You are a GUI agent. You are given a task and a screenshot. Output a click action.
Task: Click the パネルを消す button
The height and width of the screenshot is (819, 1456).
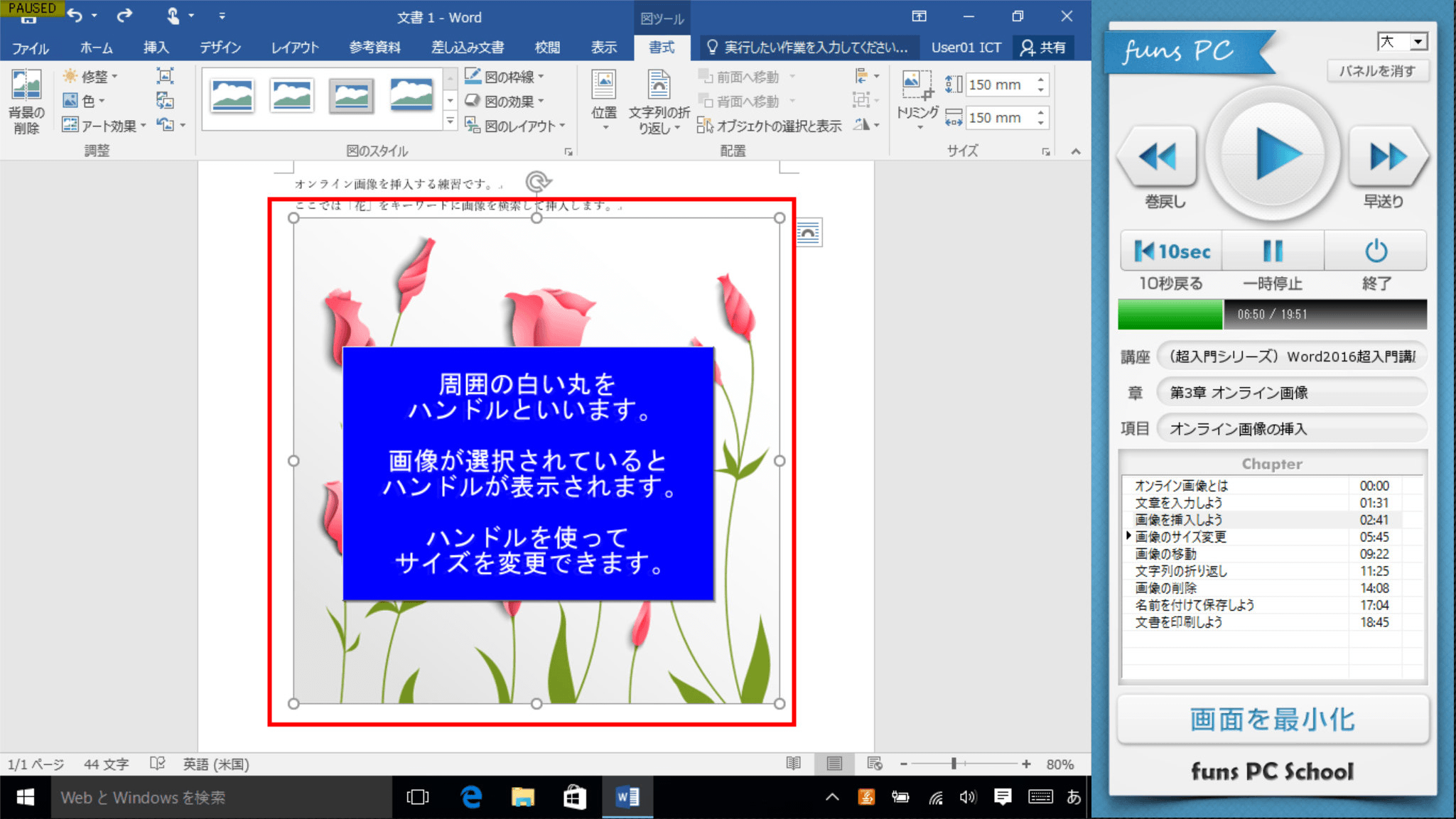point(1377,70)
